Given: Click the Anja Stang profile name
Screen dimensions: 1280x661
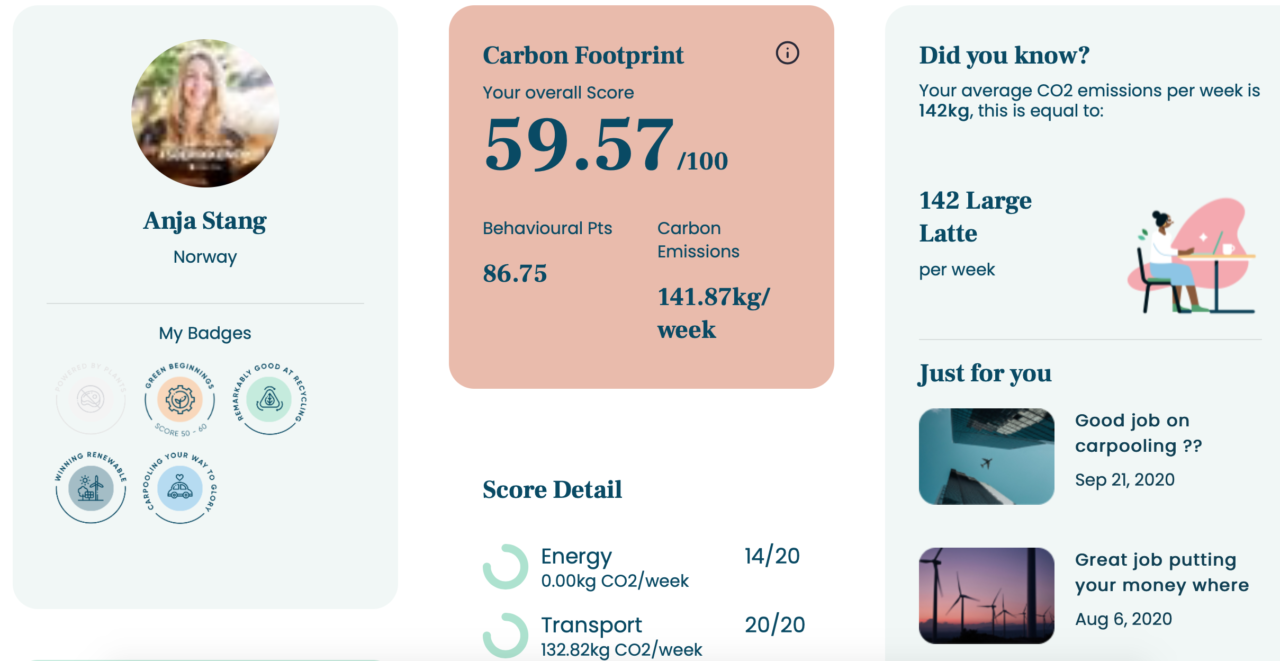Looking at the screenshot, I should pos(205,221).
